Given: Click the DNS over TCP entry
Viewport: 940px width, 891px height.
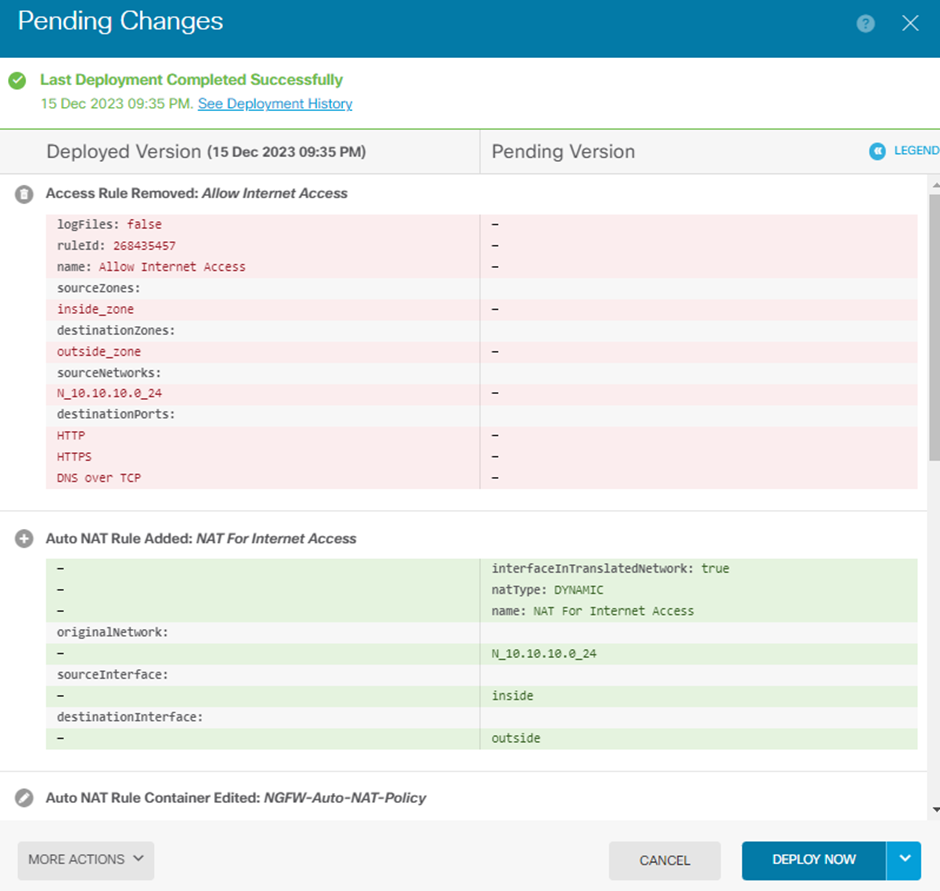Looking at the screenshot, I should pyautogui.click(x=99, y=478).
